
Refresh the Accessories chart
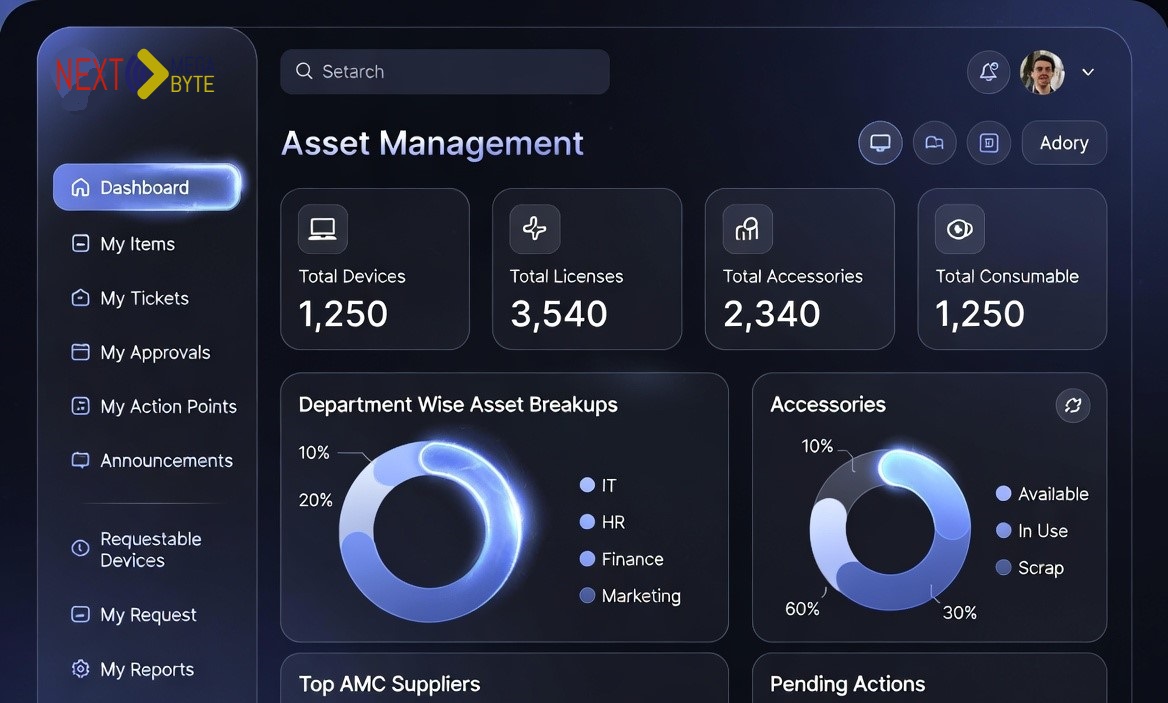[x=1073, y=405]
